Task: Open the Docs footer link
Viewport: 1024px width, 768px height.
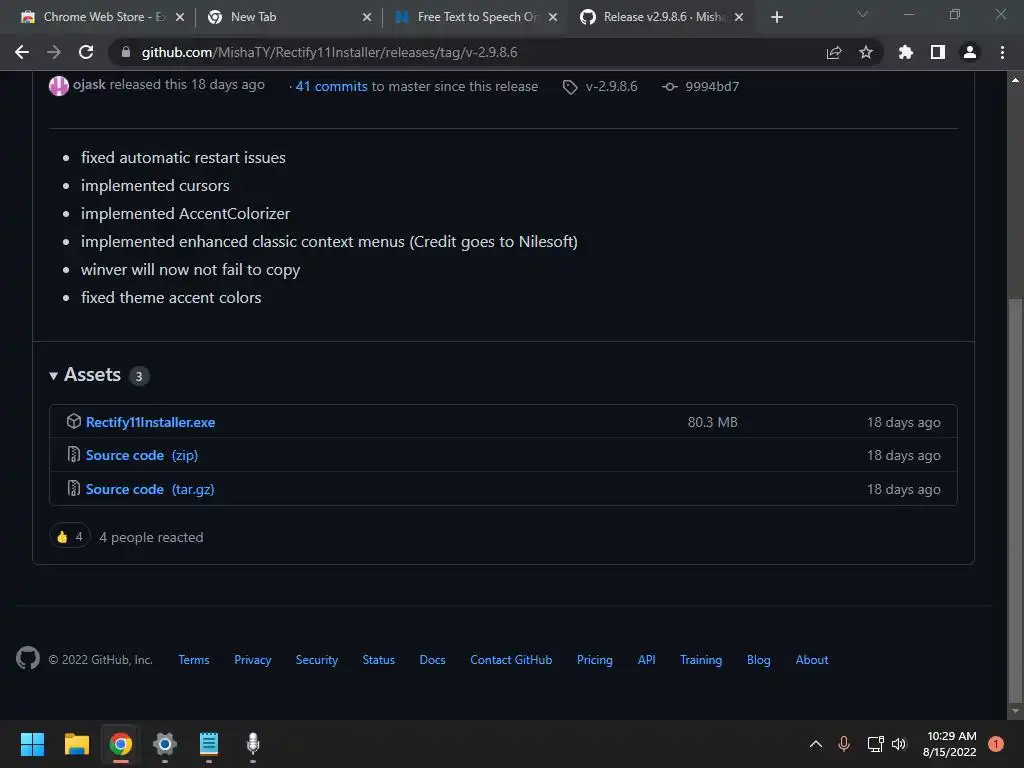Action: point(432,660)
